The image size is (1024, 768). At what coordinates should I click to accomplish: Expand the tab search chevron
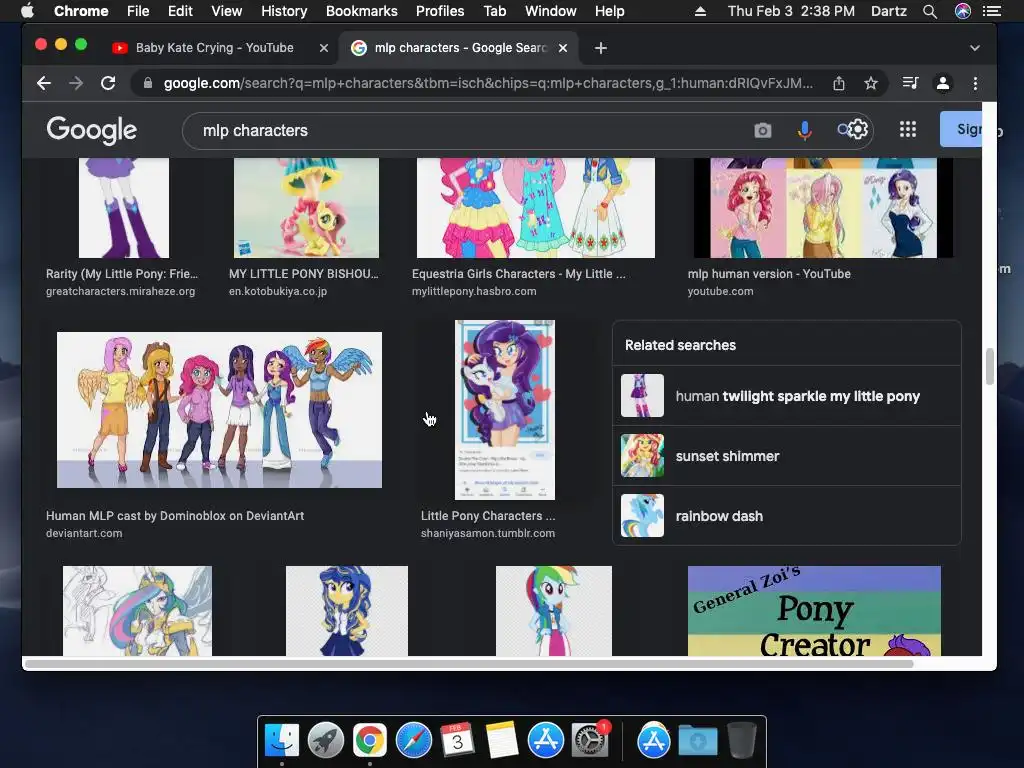click(x=974, y=48)
